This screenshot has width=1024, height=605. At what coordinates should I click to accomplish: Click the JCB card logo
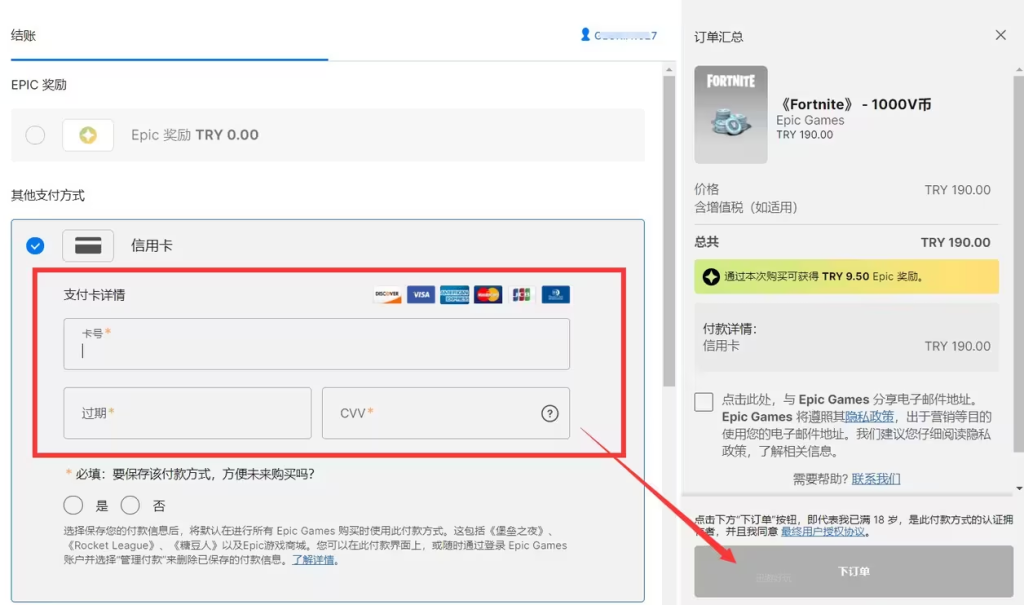[522, 295]
